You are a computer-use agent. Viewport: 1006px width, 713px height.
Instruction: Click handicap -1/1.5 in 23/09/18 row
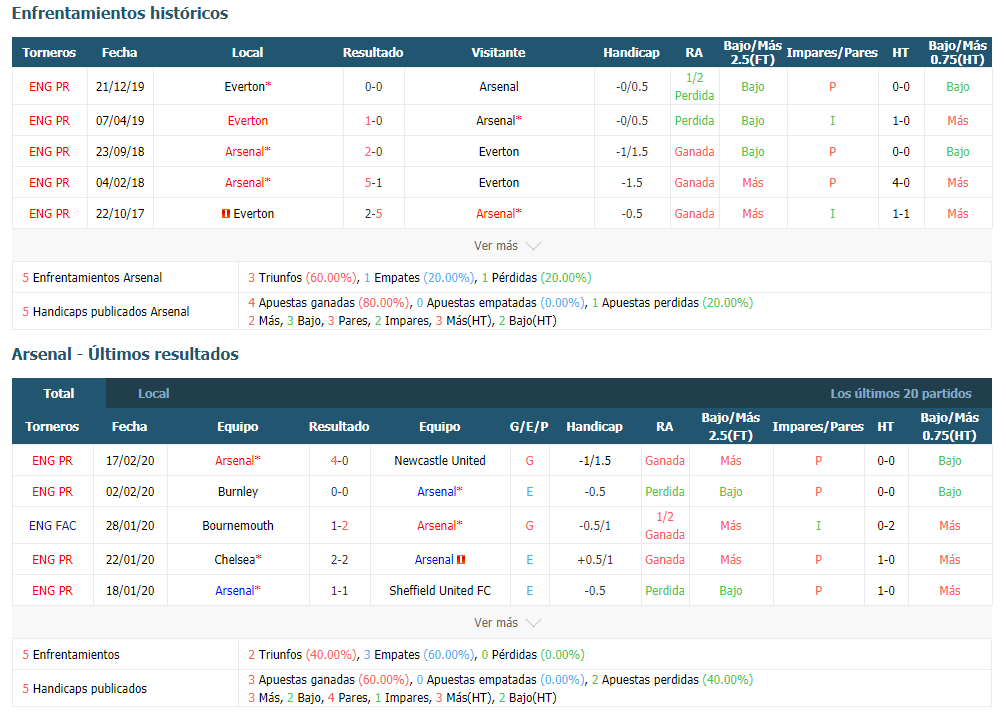point(631,152)
